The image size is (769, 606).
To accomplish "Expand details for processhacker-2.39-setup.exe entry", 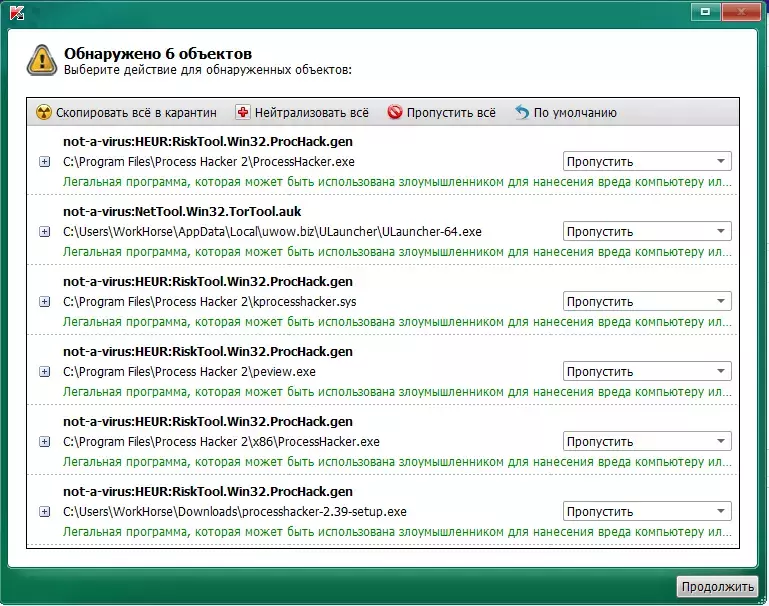I will click(x=45, y=512).
